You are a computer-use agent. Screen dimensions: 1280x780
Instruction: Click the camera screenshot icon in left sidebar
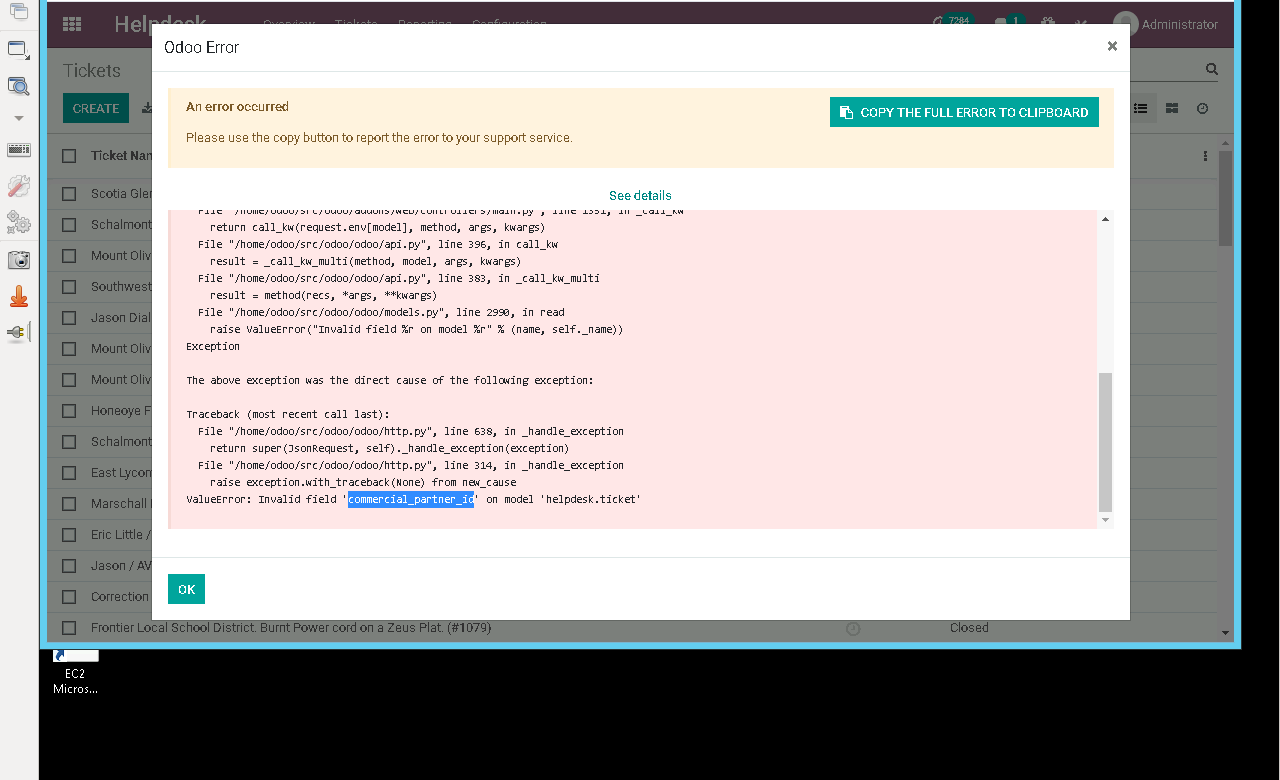(18, 260)
